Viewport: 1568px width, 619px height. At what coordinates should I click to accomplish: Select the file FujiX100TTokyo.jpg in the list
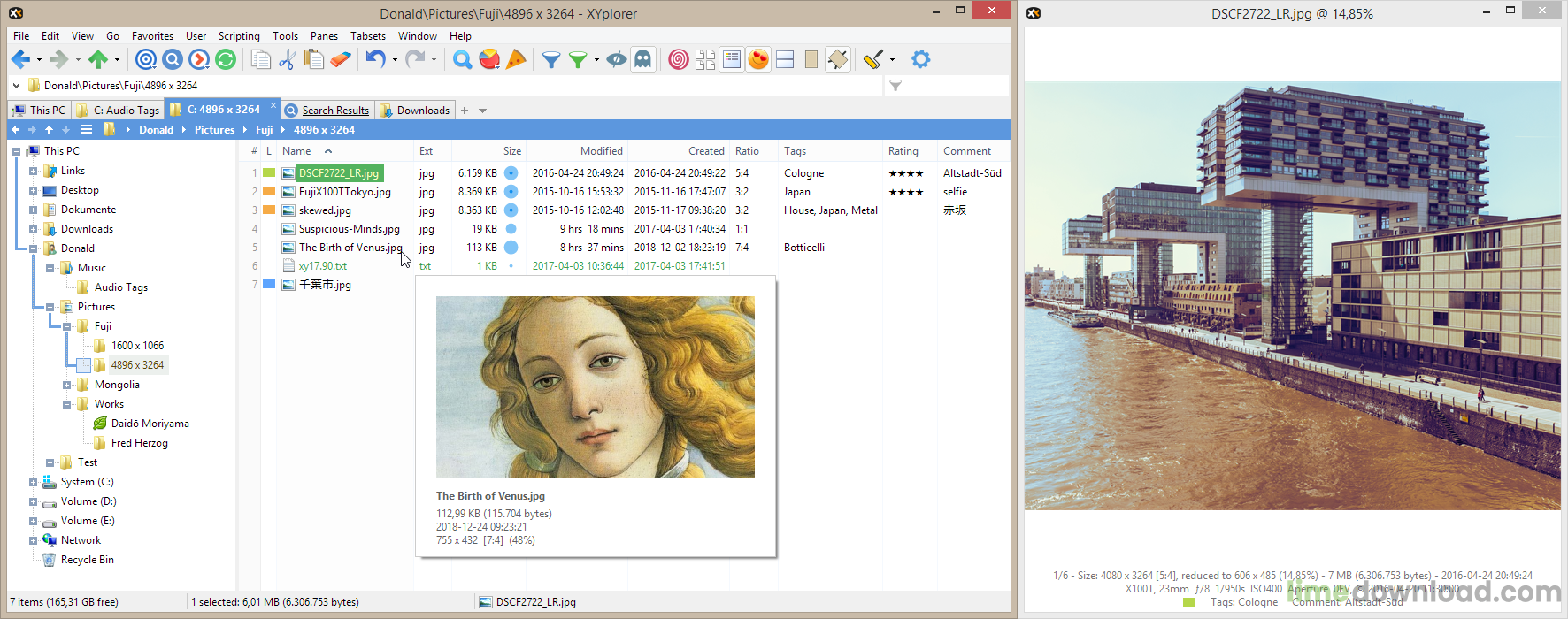(344, 192)
